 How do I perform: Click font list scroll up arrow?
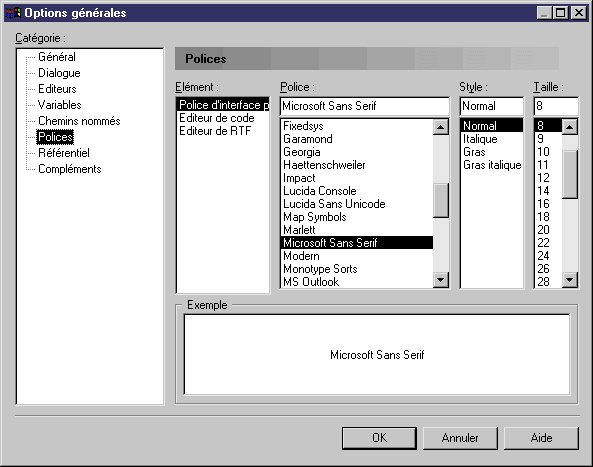441,127
